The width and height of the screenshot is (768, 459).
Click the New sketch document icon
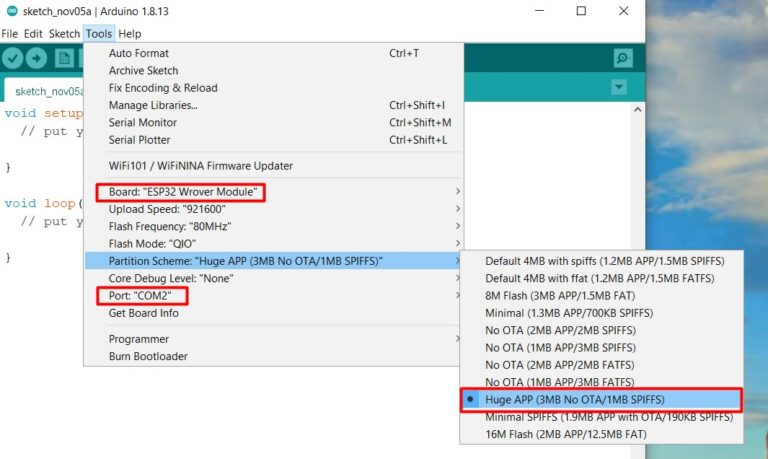pyautogui.click(x=64, y=58)
